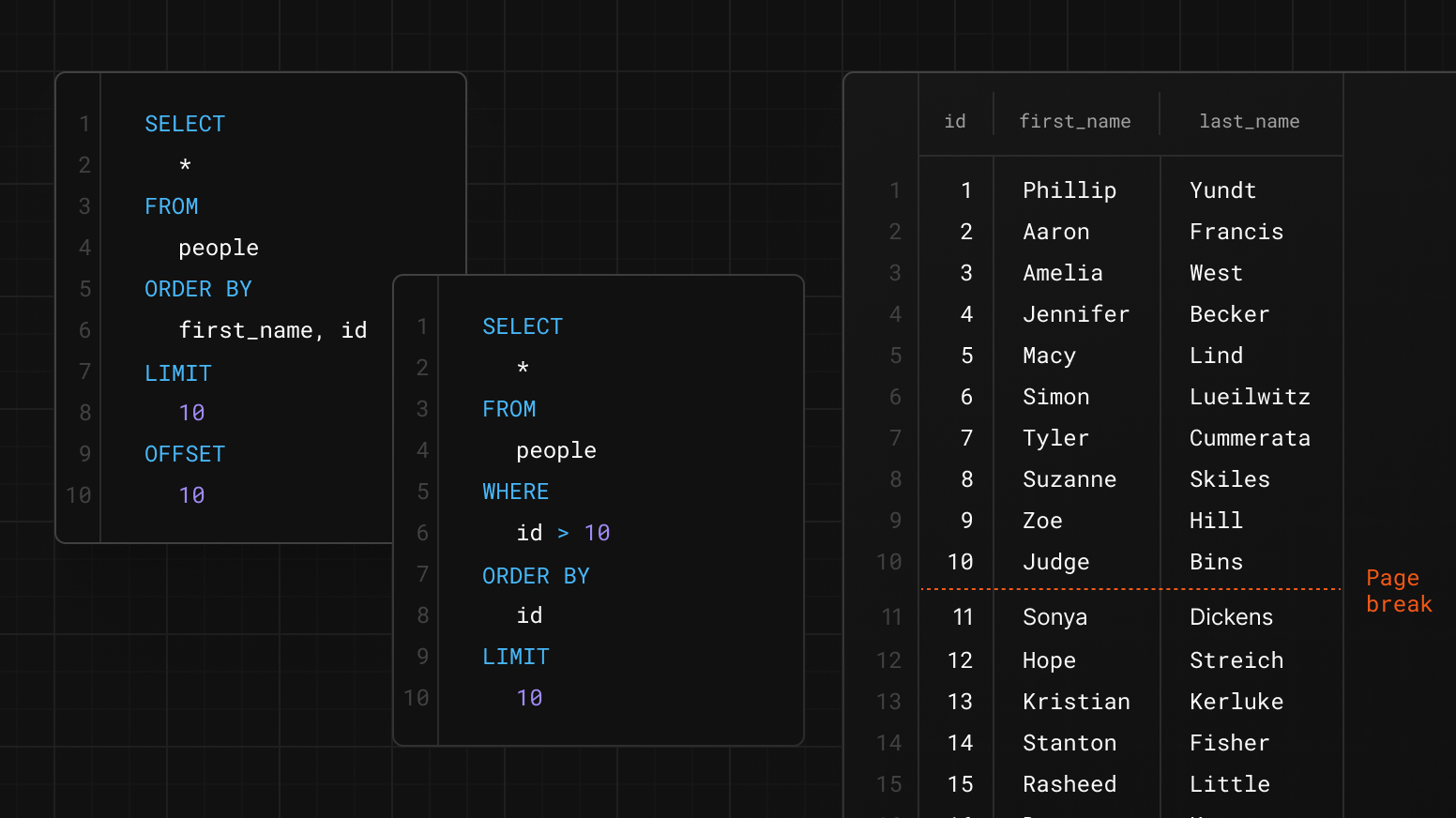This screenshot has width=1456, height=818.
Task: Select the id column header
Action: pyautogui.click(x=955, y=121)
